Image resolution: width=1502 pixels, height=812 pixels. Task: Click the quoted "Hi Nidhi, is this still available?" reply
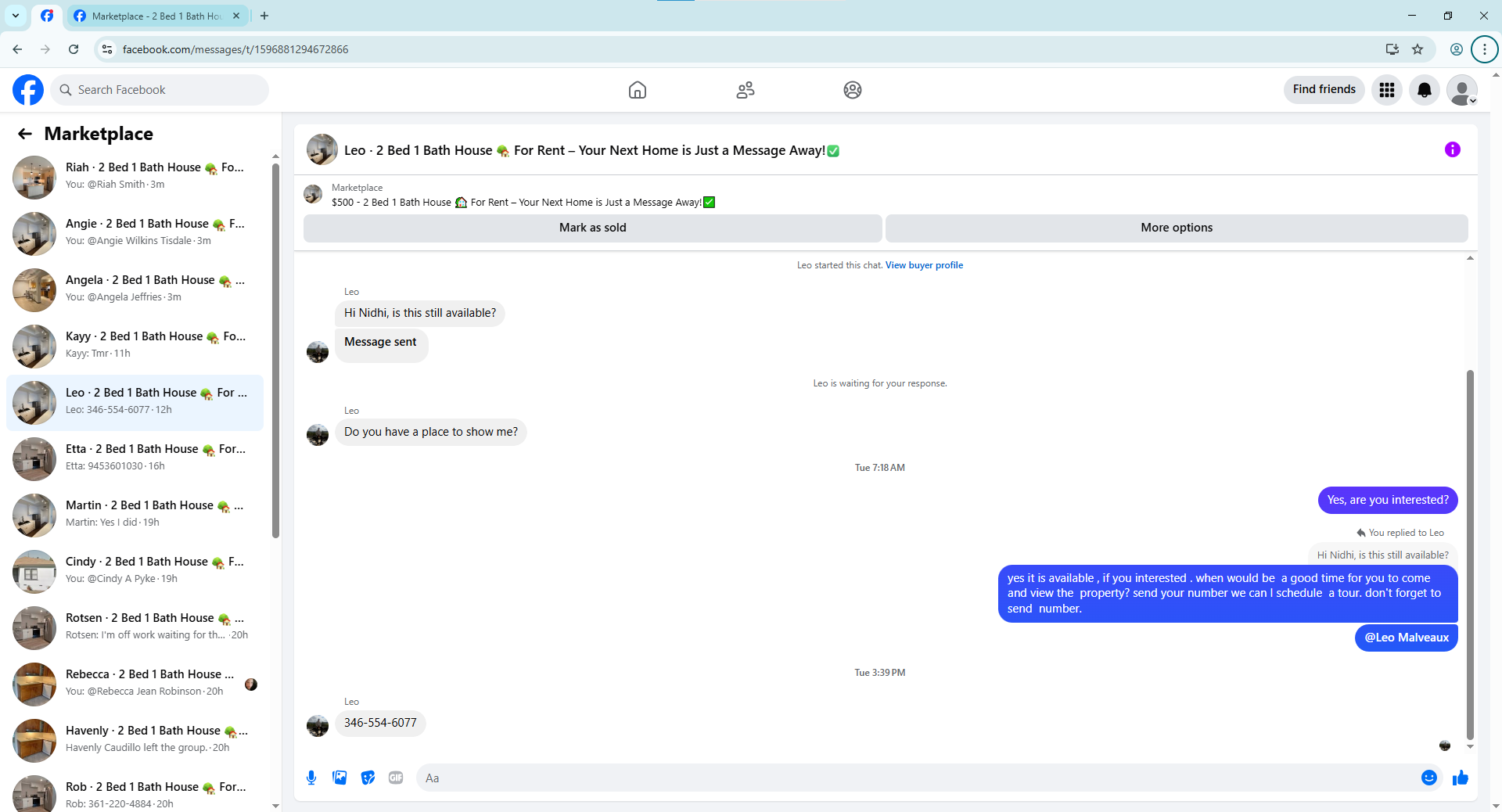point(1382,555)
